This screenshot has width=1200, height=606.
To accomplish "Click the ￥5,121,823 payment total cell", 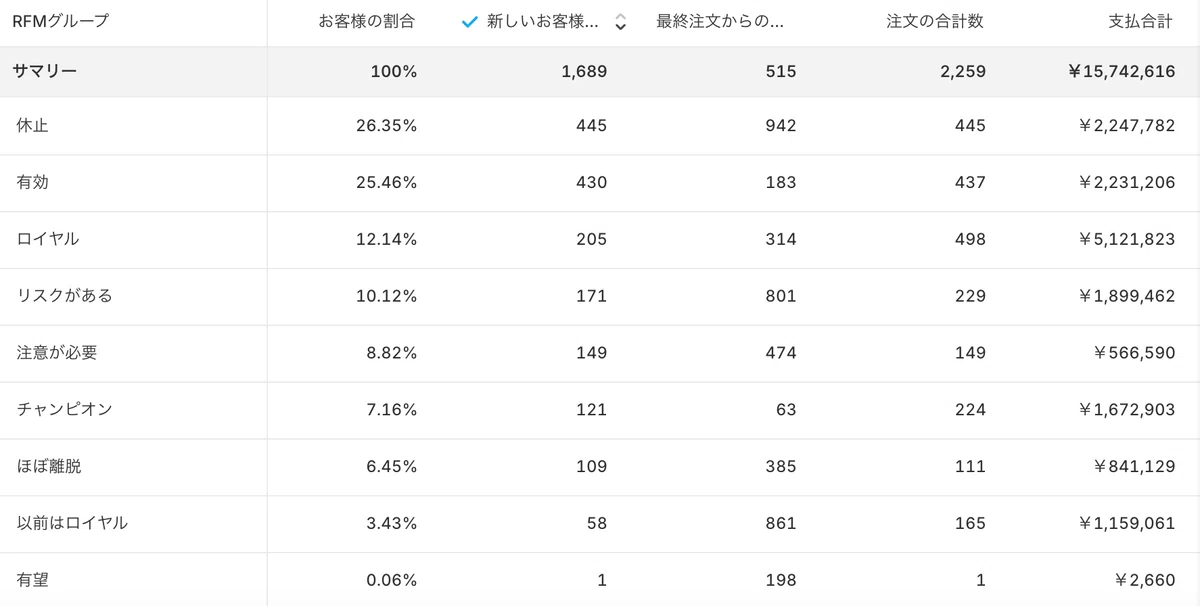I will [1127, 239].
